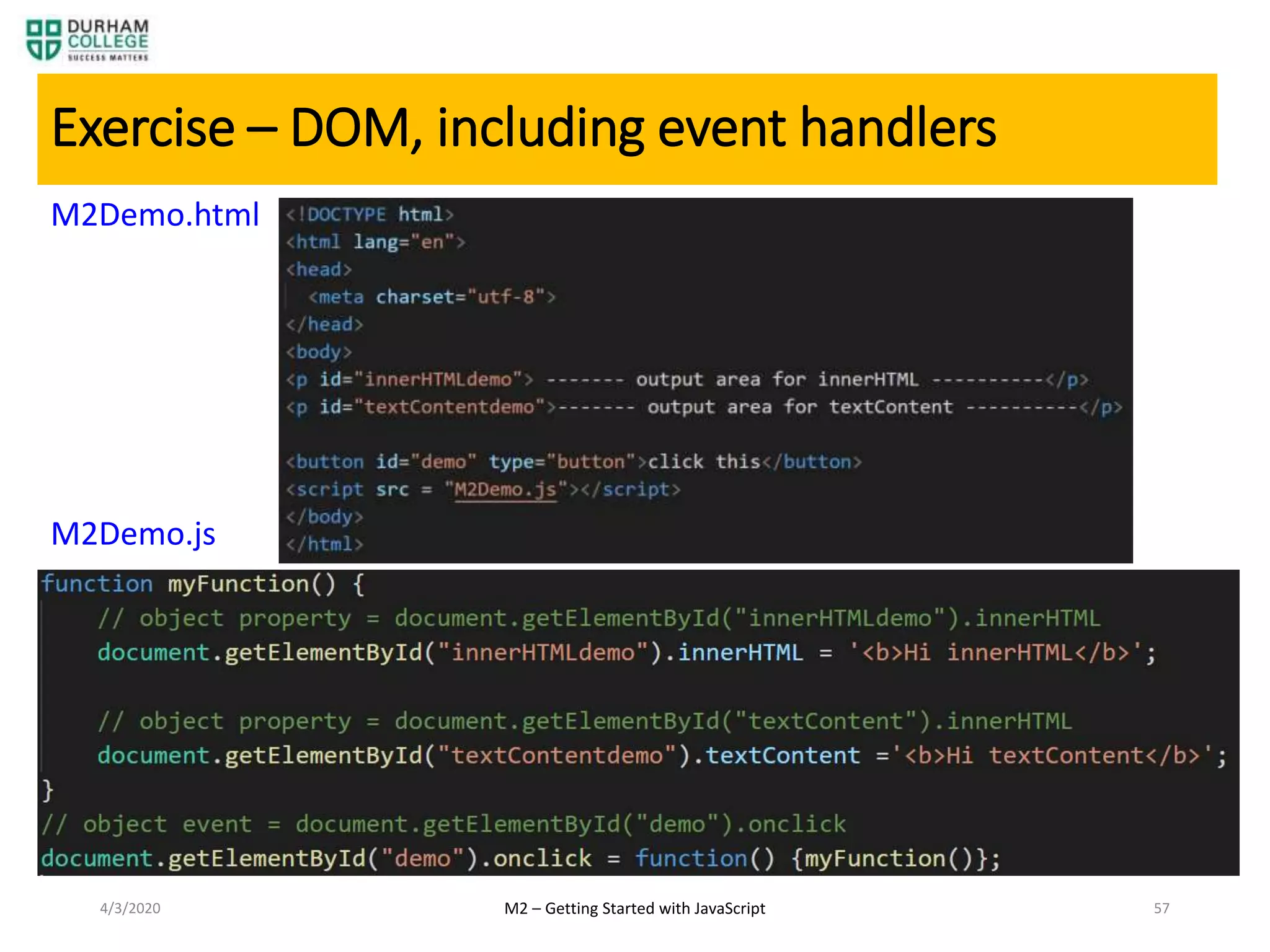The height and width of the screenshot is (952, 1270).
Task: Click the paragraph line with id "innerHTMLdemo"
Action: pyautogui.click(x=687, y=379)
